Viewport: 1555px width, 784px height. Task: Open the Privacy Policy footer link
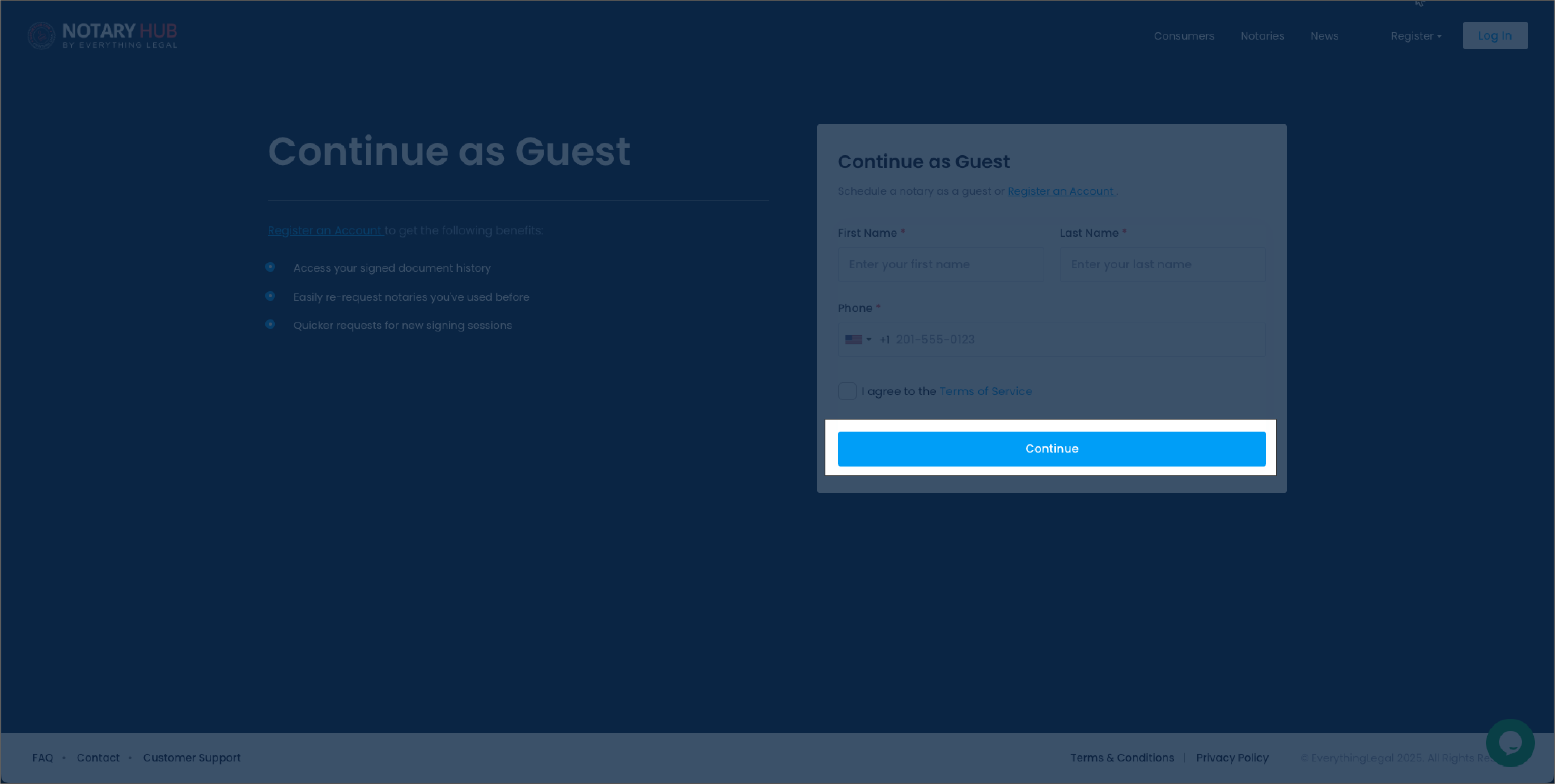(x=1232, y=758)
